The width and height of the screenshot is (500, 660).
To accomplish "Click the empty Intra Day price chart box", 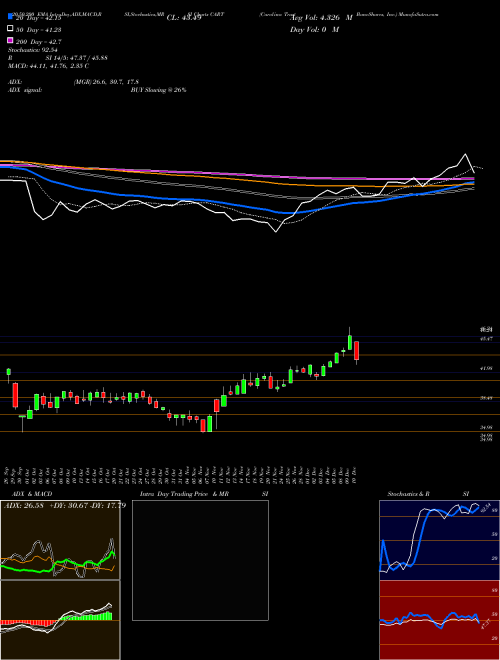I will pos(200,560).
